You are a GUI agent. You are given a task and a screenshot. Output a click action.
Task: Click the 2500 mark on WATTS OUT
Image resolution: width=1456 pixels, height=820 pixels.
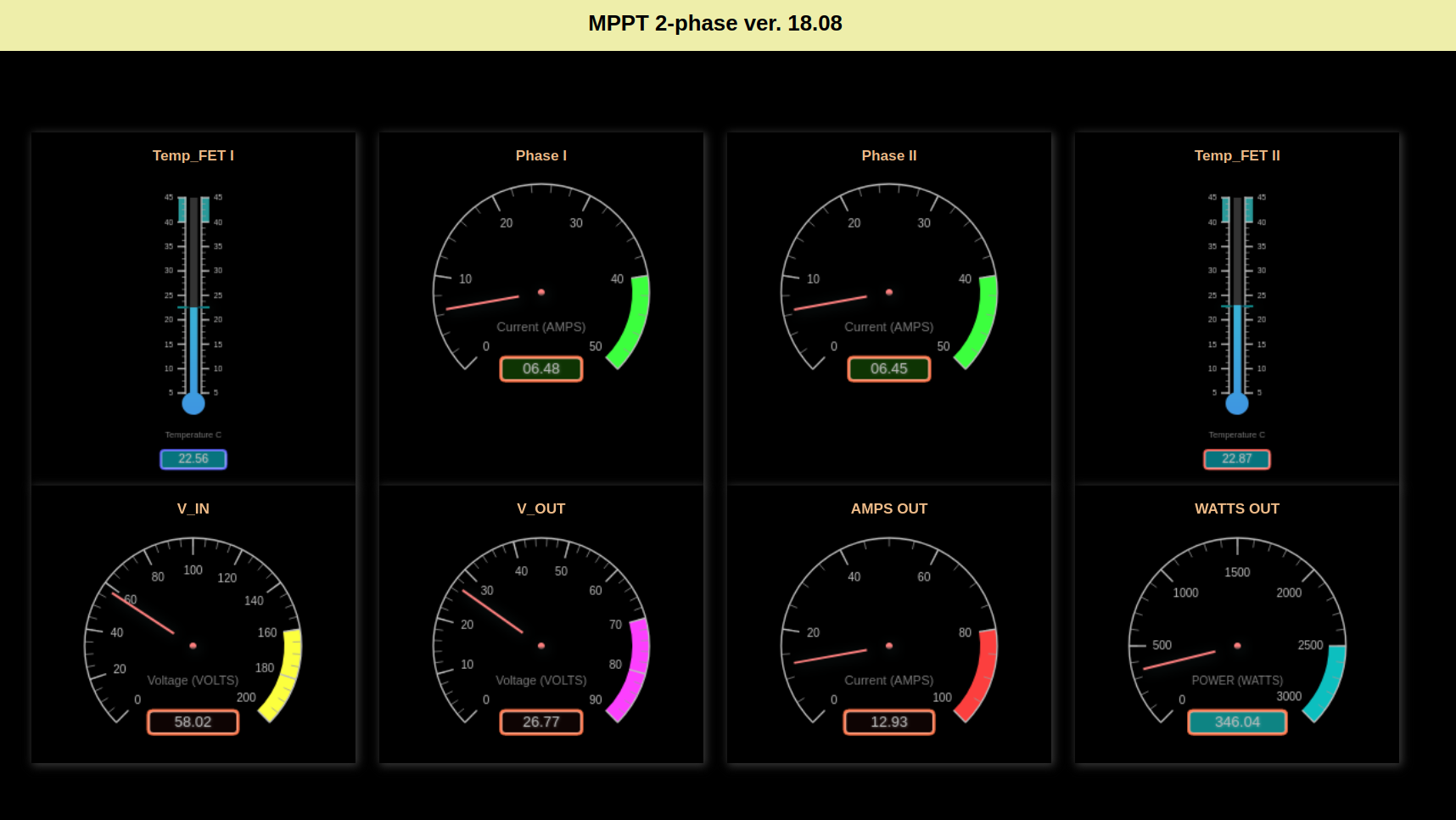click(x=1310, y=645)
